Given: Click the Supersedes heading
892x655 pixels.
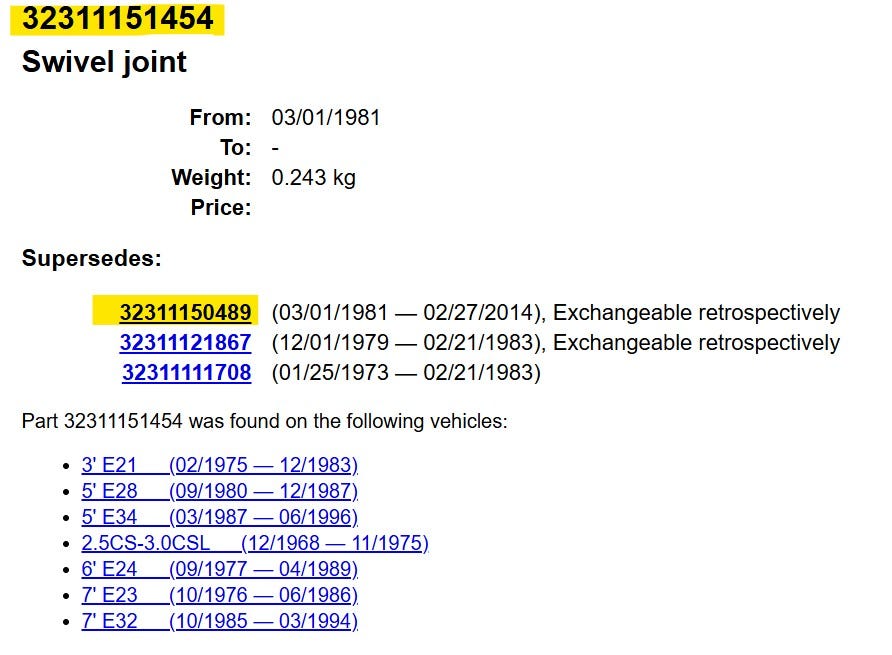Looking at the screenshot, I should point(92,259).
